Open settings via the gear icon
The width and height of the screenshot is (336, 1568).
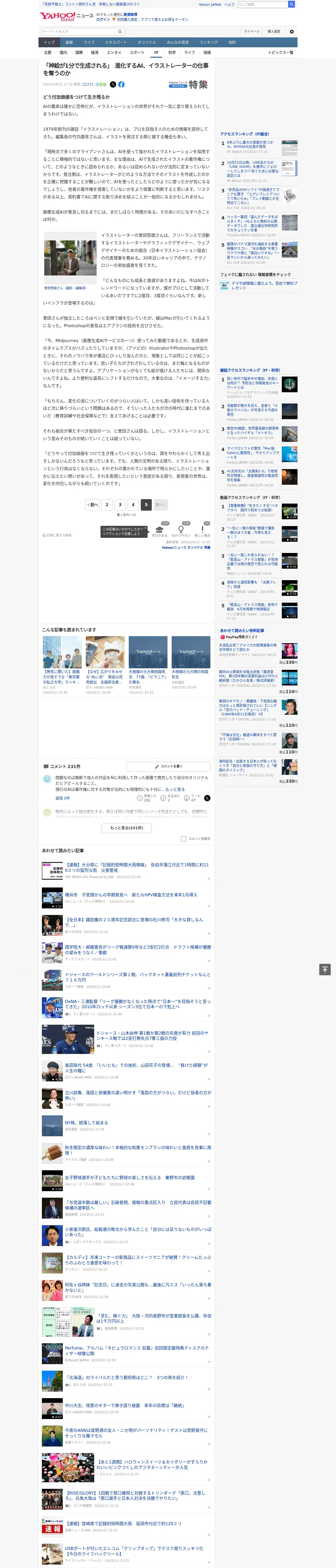tap(292, 32)
